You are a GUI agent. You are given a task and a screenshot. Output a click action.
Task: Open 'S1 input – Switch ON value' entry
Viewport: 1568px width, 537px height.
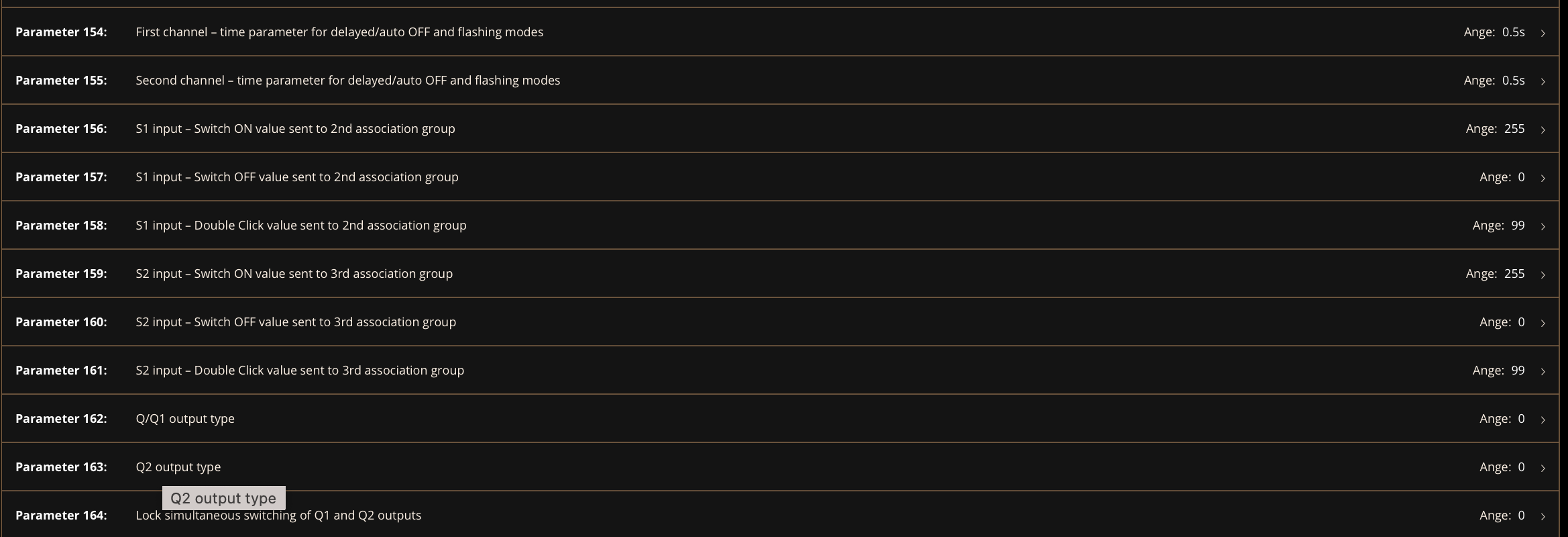pyautogui.click(x=295, y=129)
